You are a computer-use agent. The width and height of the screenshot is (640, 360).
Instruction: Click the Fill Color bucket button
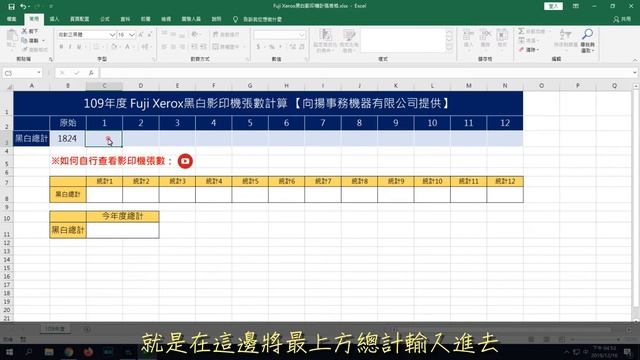114,47
